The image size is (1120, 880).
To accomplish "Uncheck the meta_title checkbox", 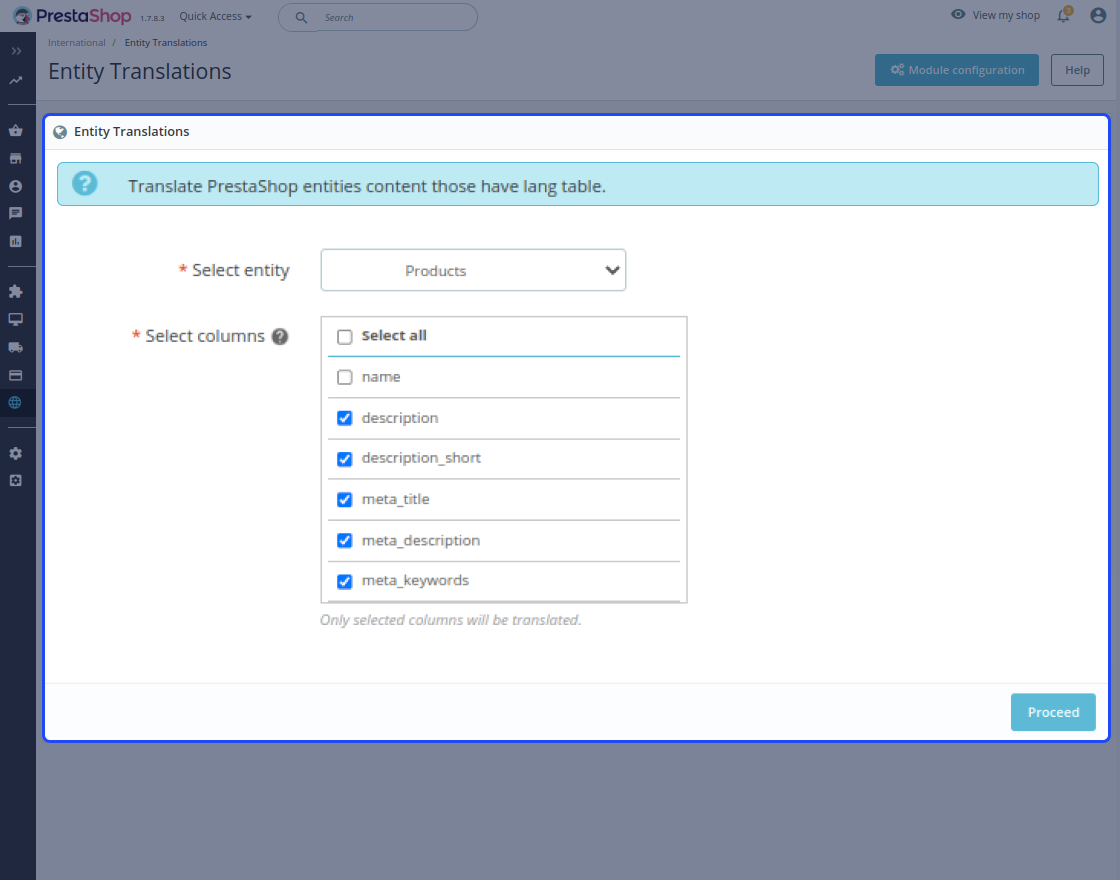I will [x=345, y=500].
